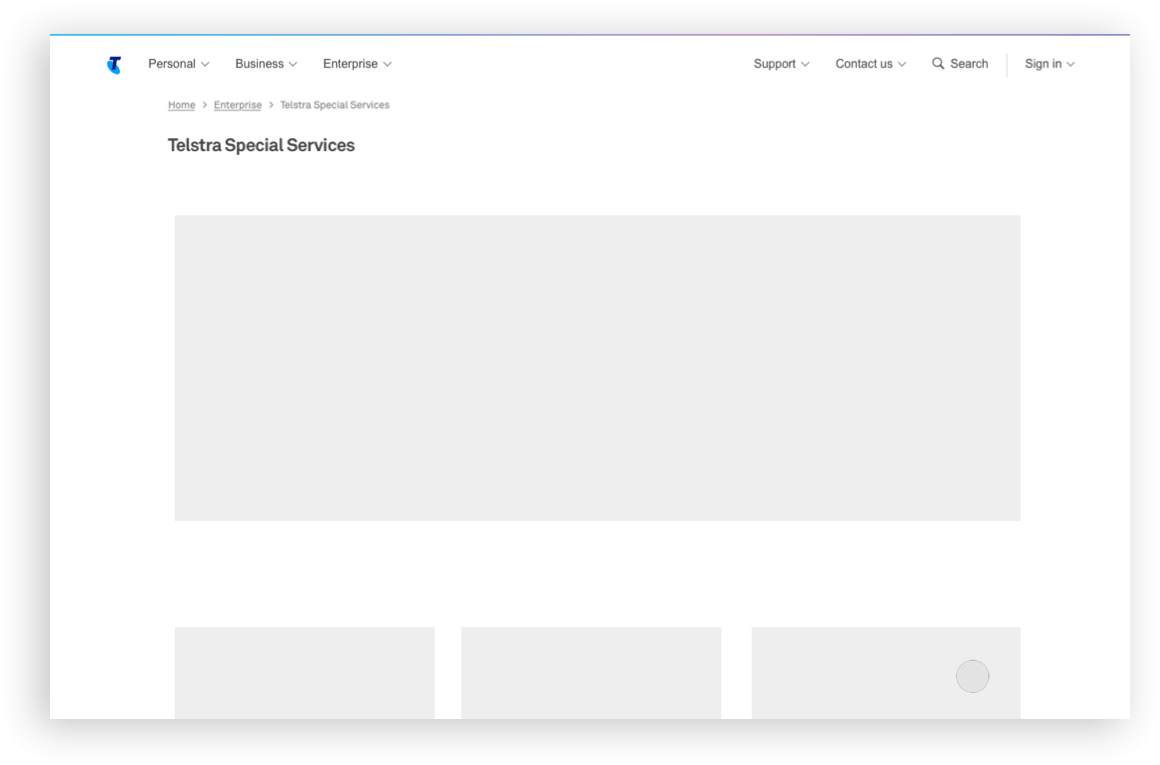Go to Home breadcrumb link

pos(181,105)
